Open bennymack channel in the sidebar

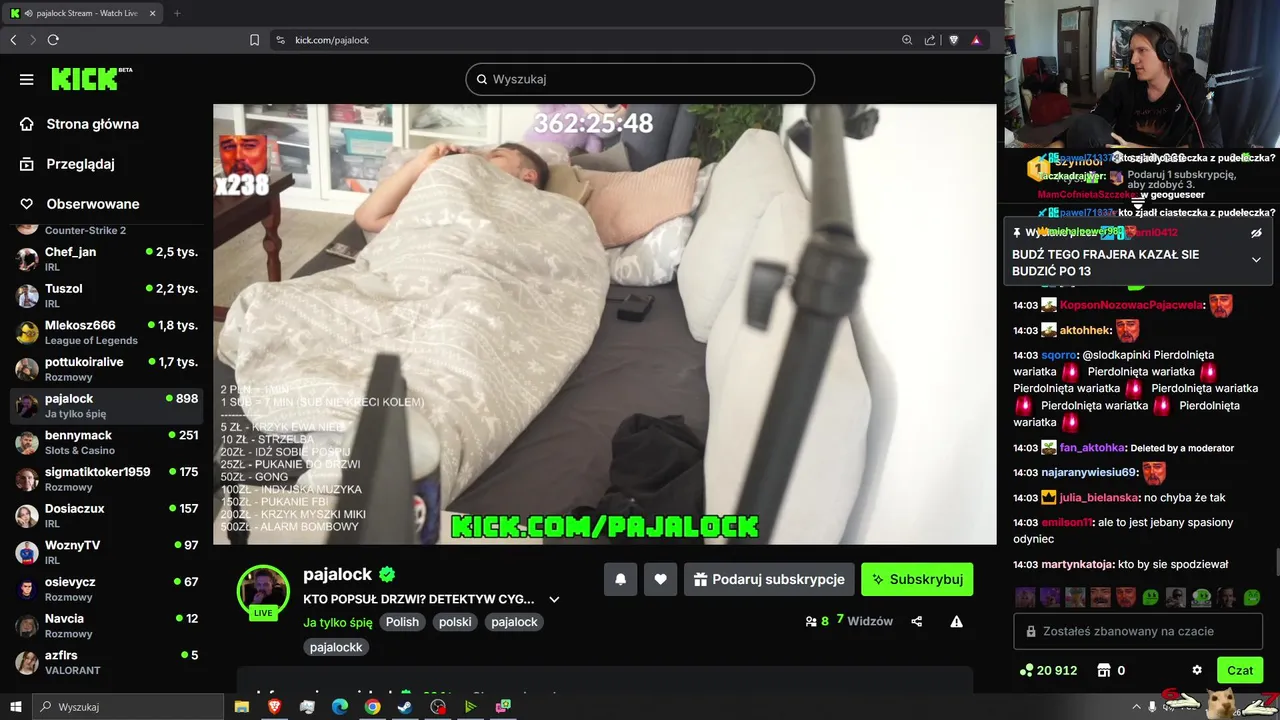pos(107,442)
